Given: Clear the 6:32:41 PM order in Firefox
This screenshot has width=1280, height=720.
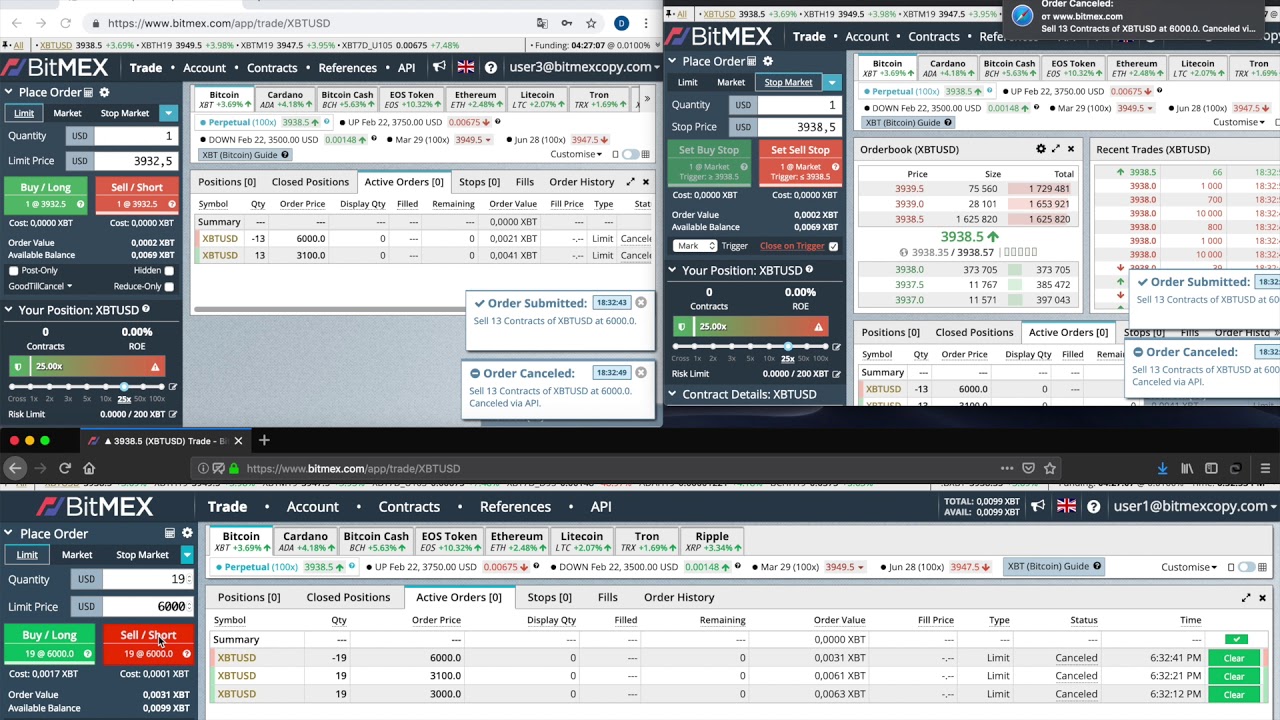Looking at the screenshot, I should point(1234,658).
